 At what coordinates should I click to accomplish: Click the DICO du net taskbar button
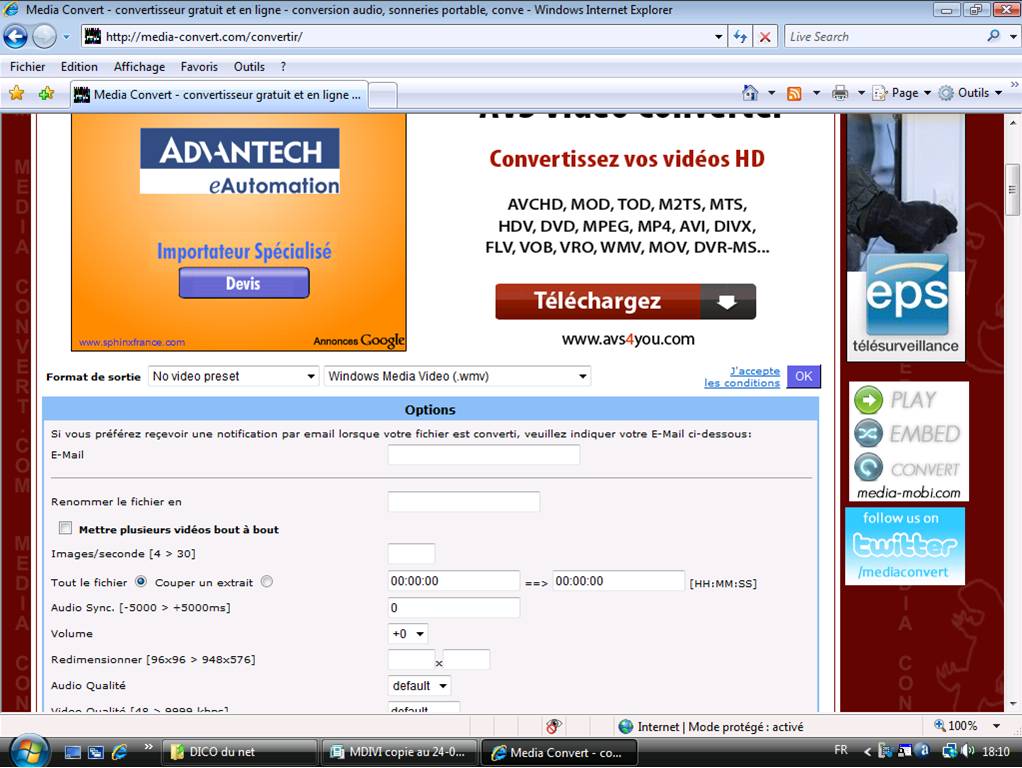click(x=239, y=752)
